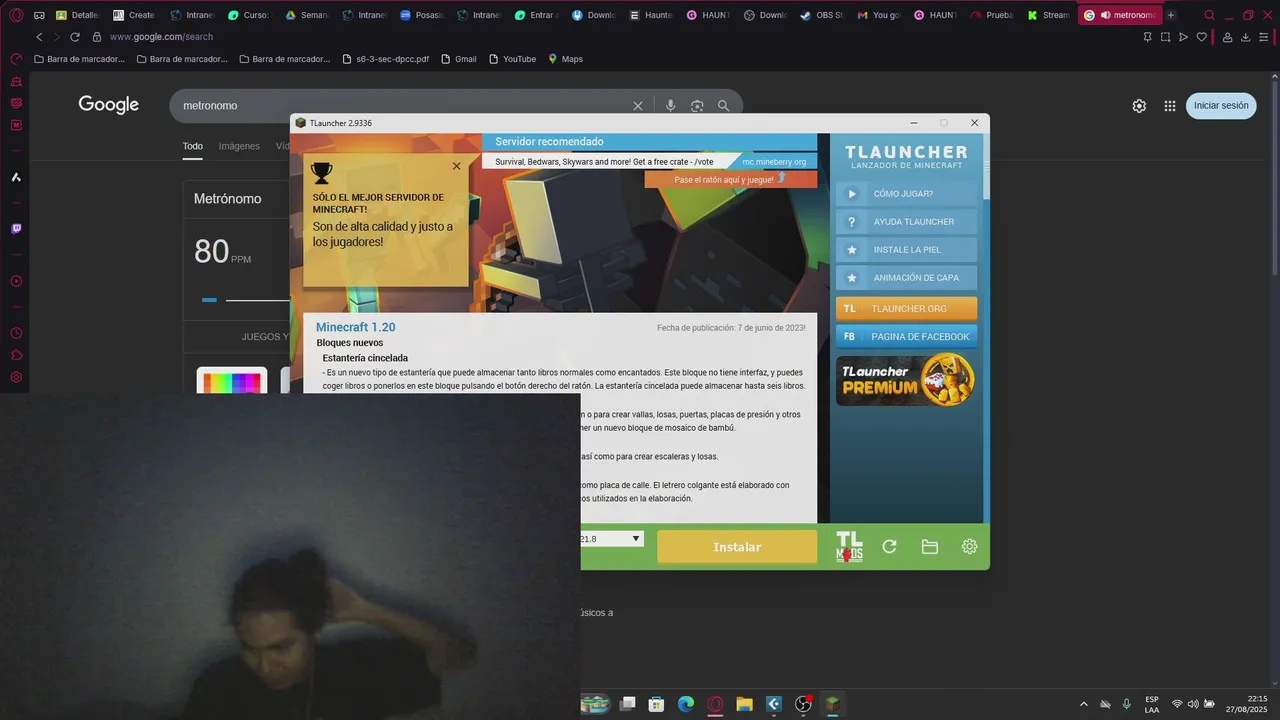Viewport: 1280px width, 720px height.
Task: Switch to the Todo results tab
Action: pyautogui.click(x=192, y=146)
